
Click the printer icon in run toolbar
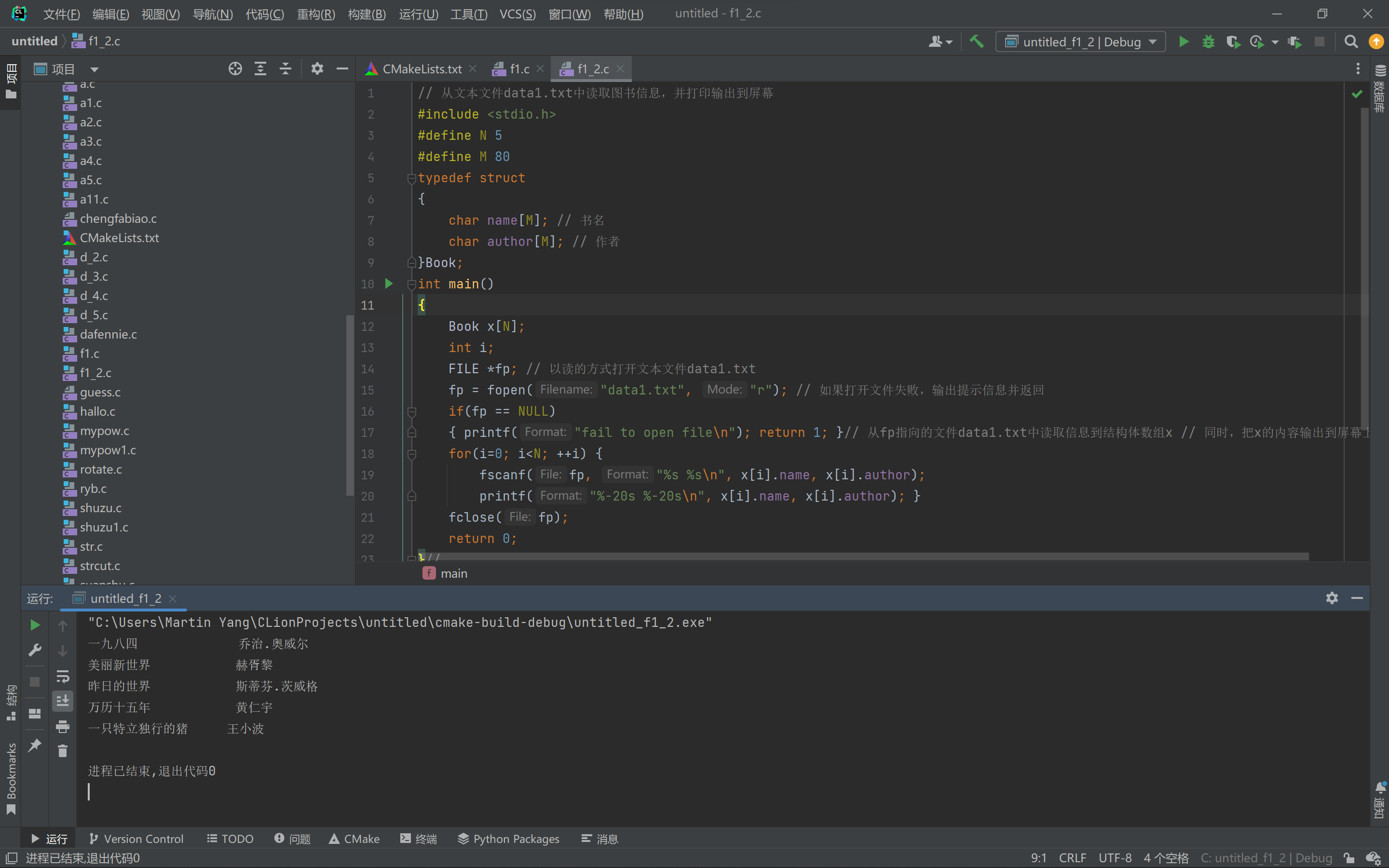coord(63,727)
